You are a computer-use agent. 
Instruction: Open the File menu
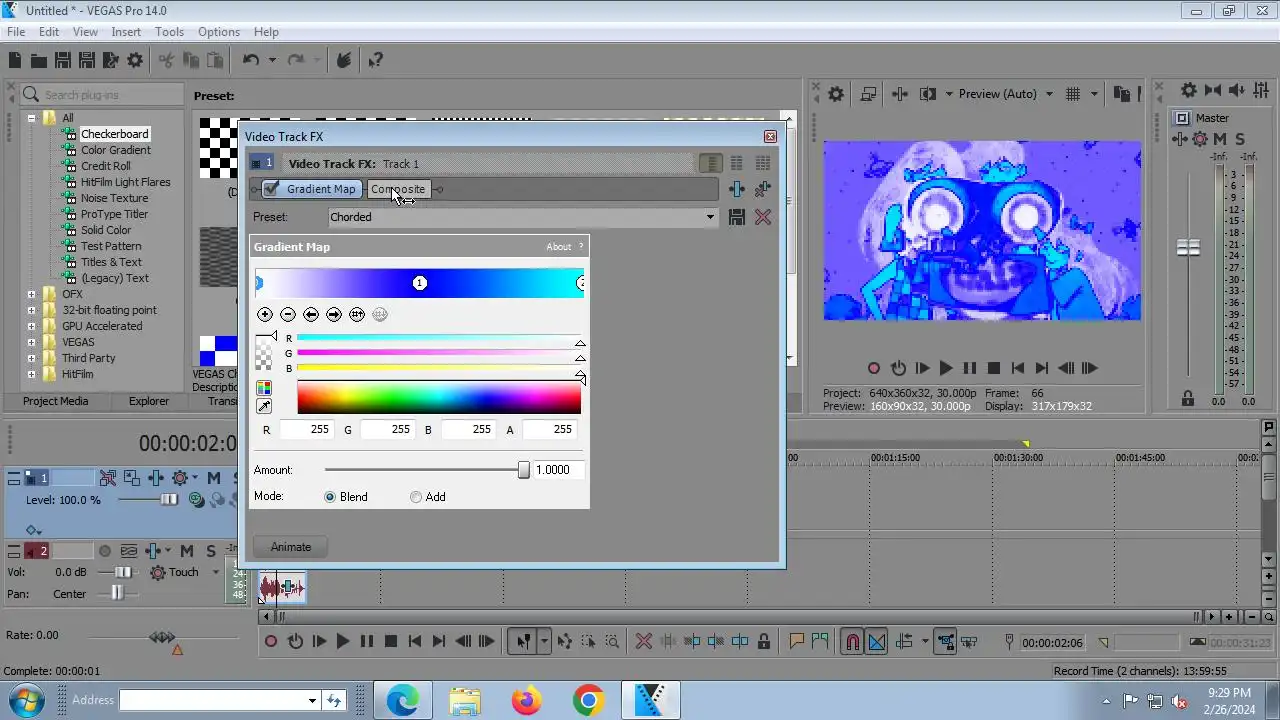tap(16, 32)
